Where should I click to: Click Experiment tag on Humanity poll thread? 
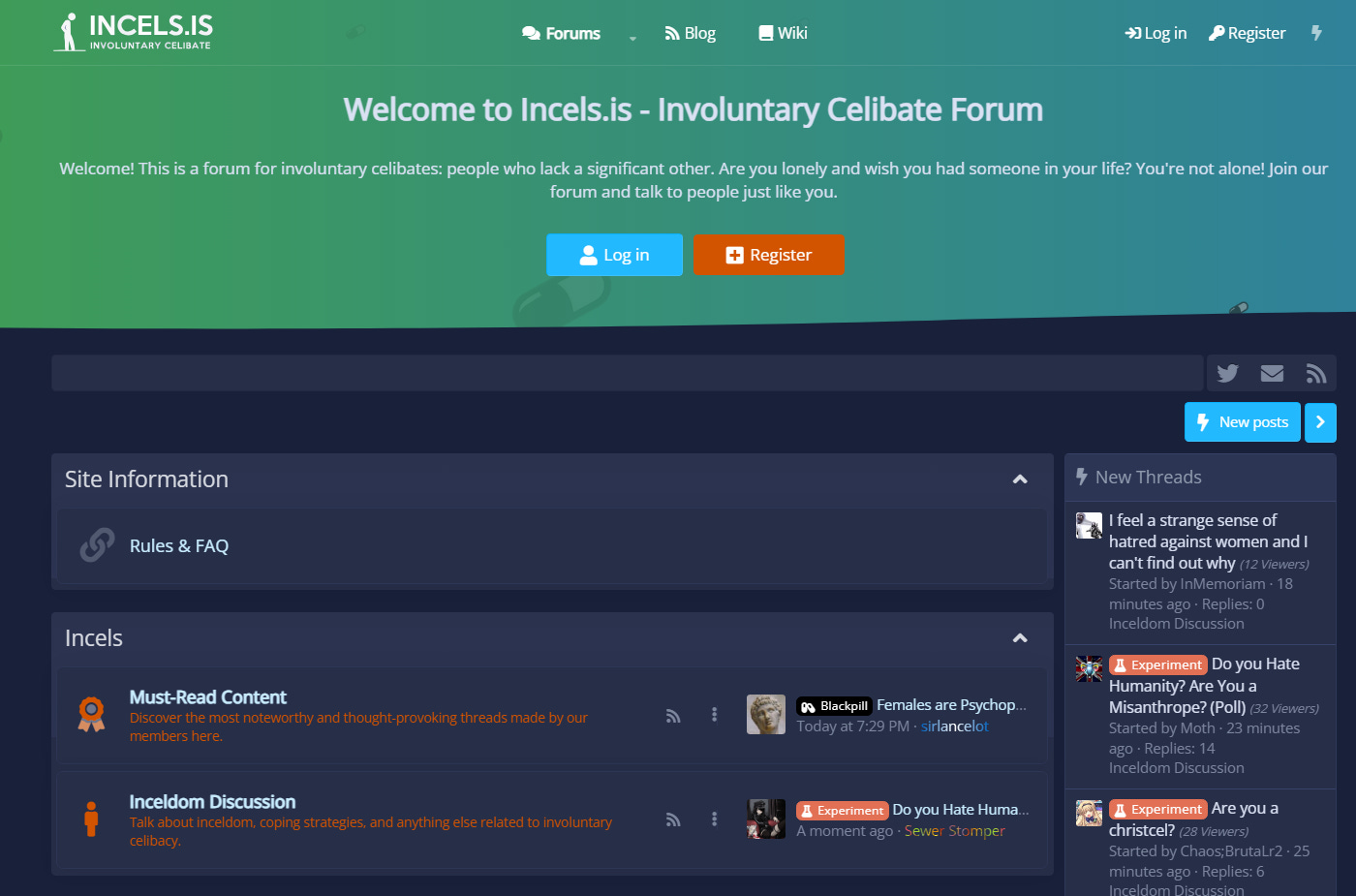(1158, 664)
